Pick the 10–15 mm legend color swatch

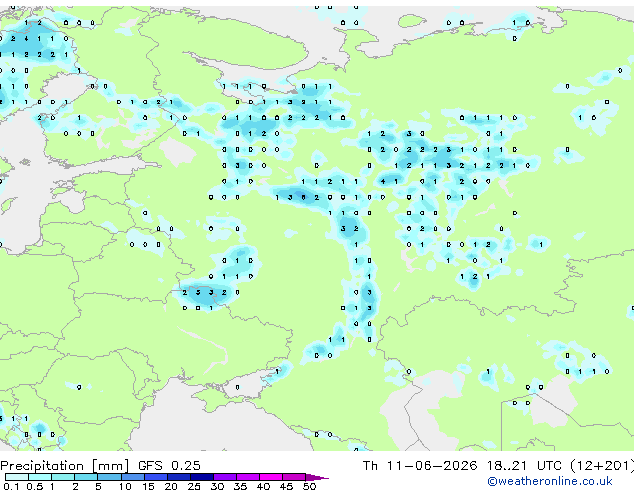click(x=133, y=477)
